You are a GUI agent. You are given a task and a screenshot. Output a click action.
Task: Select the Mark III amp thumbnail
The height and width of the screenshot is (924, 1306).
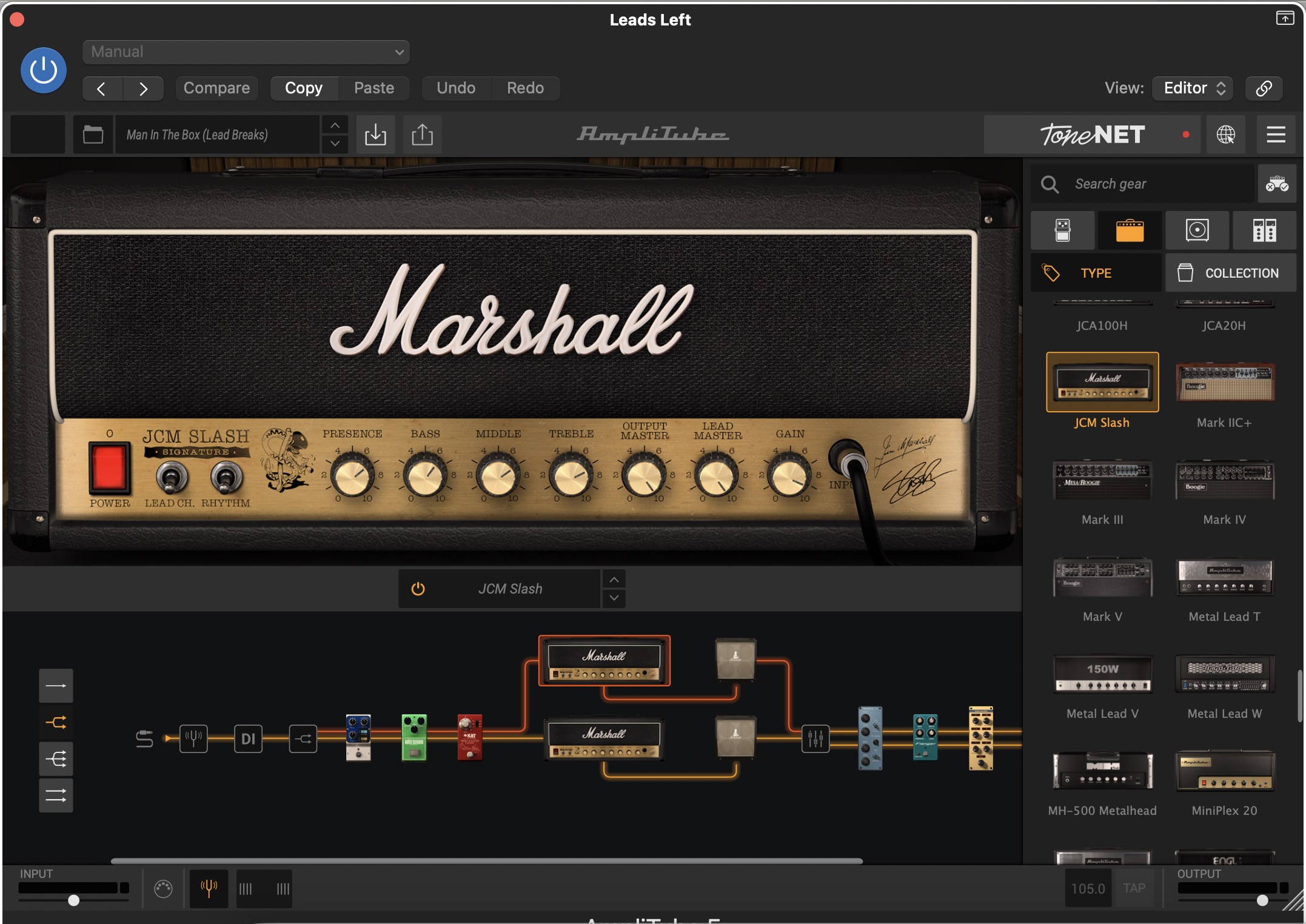coord(1102,480)
